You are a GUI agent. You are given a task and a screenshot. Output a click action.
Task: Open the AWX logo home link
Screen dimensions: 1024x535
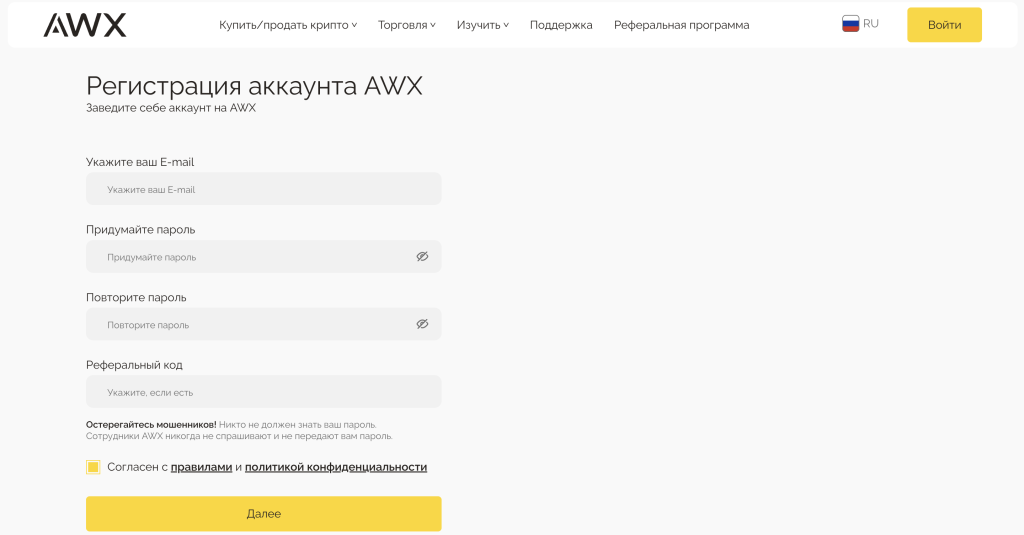85,25
